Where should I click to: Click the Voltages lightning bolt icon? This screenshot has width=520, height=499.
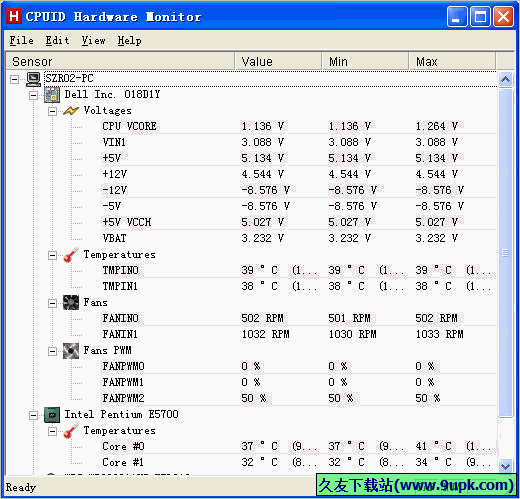(71, 111)
